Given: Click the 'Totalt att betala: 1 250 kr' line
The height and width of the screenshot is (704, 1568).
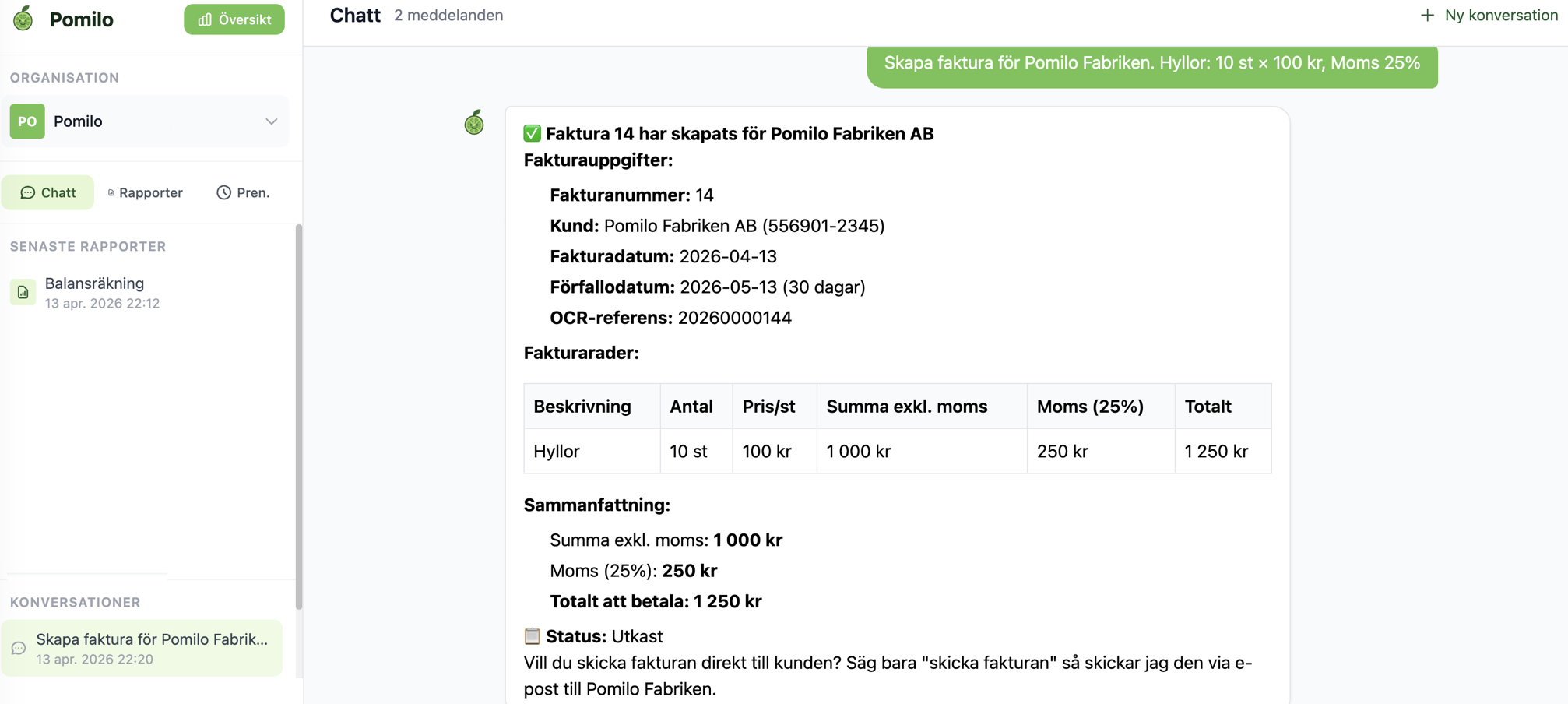Looking at the screenshot, I should click(x=656, y=601).
